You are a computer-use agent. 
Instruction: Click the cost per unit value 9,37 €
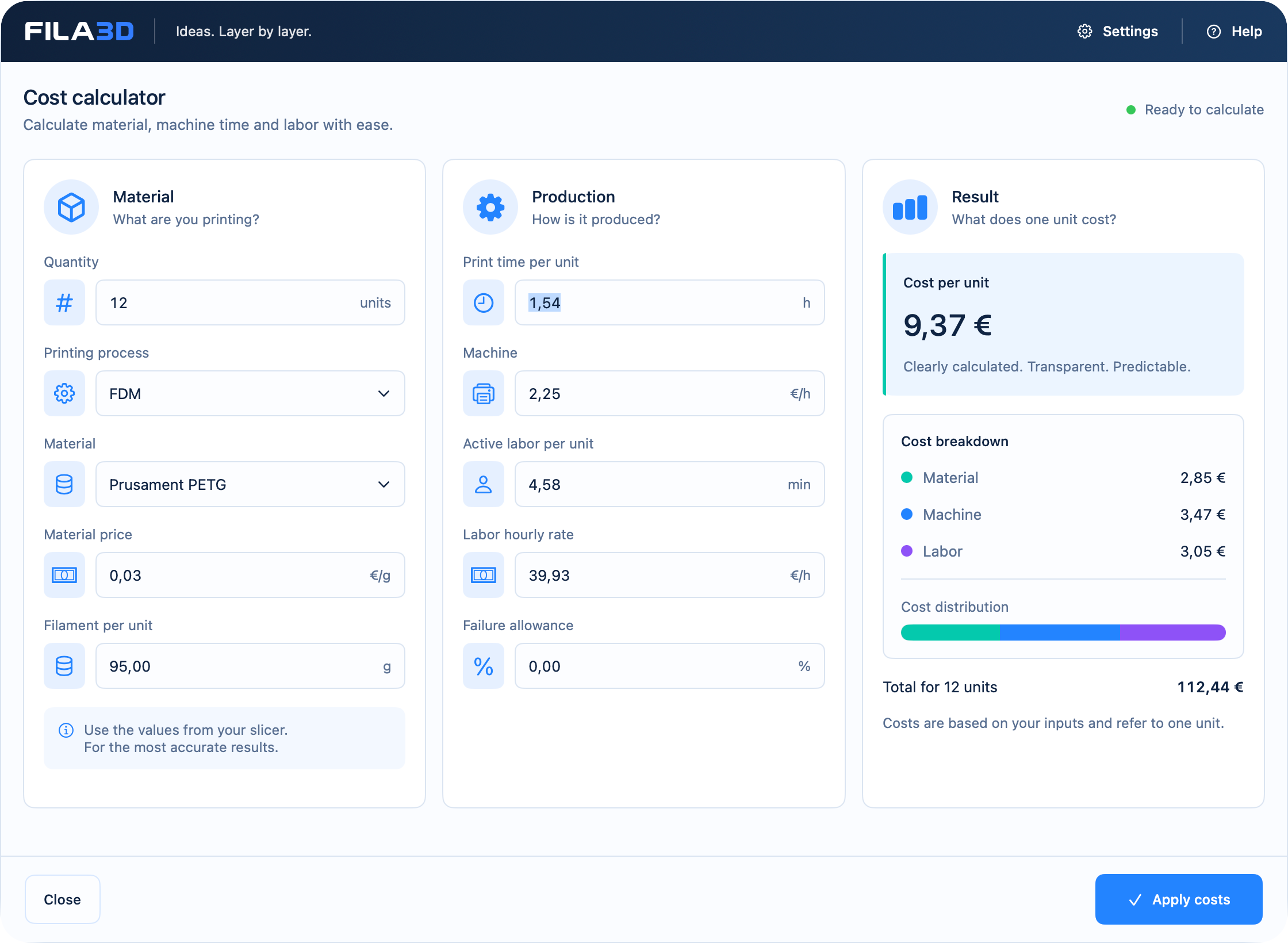[x=948, y=325]
